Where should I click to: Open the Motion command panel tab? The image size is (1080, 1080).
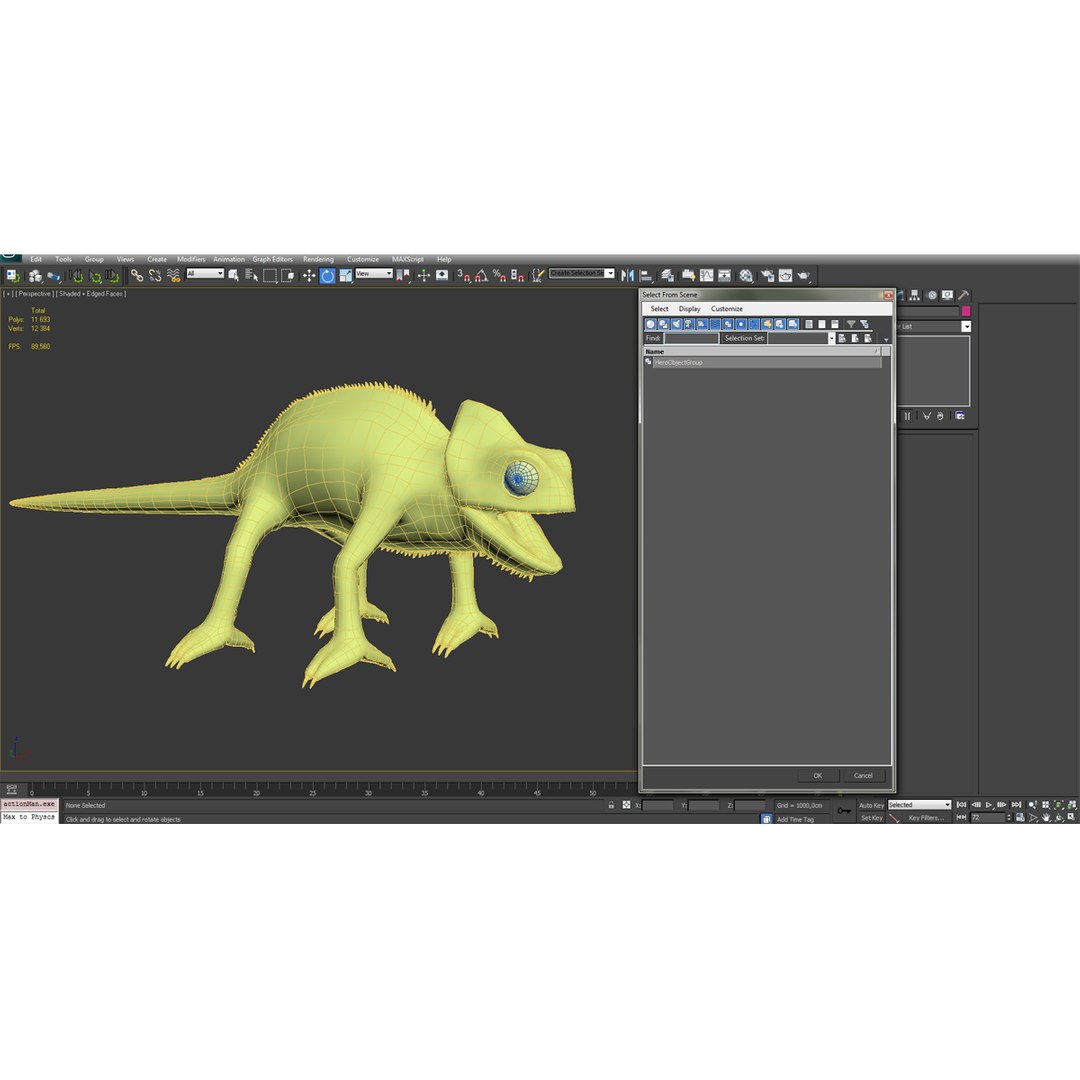[x=932, y=295]
